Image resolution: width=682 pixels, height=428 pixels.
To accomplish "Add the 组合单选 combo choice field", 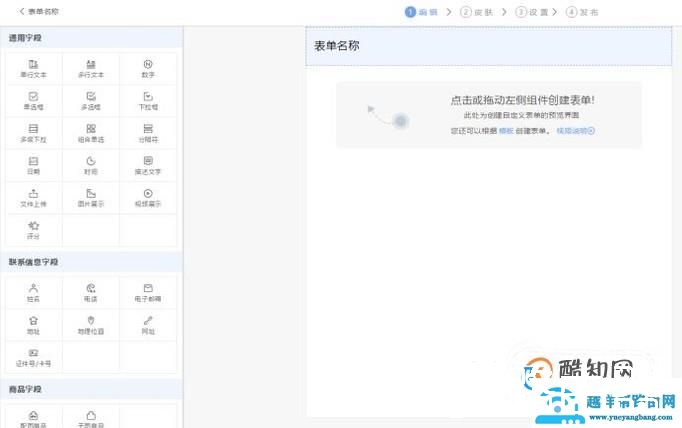I will click(90, 133).
